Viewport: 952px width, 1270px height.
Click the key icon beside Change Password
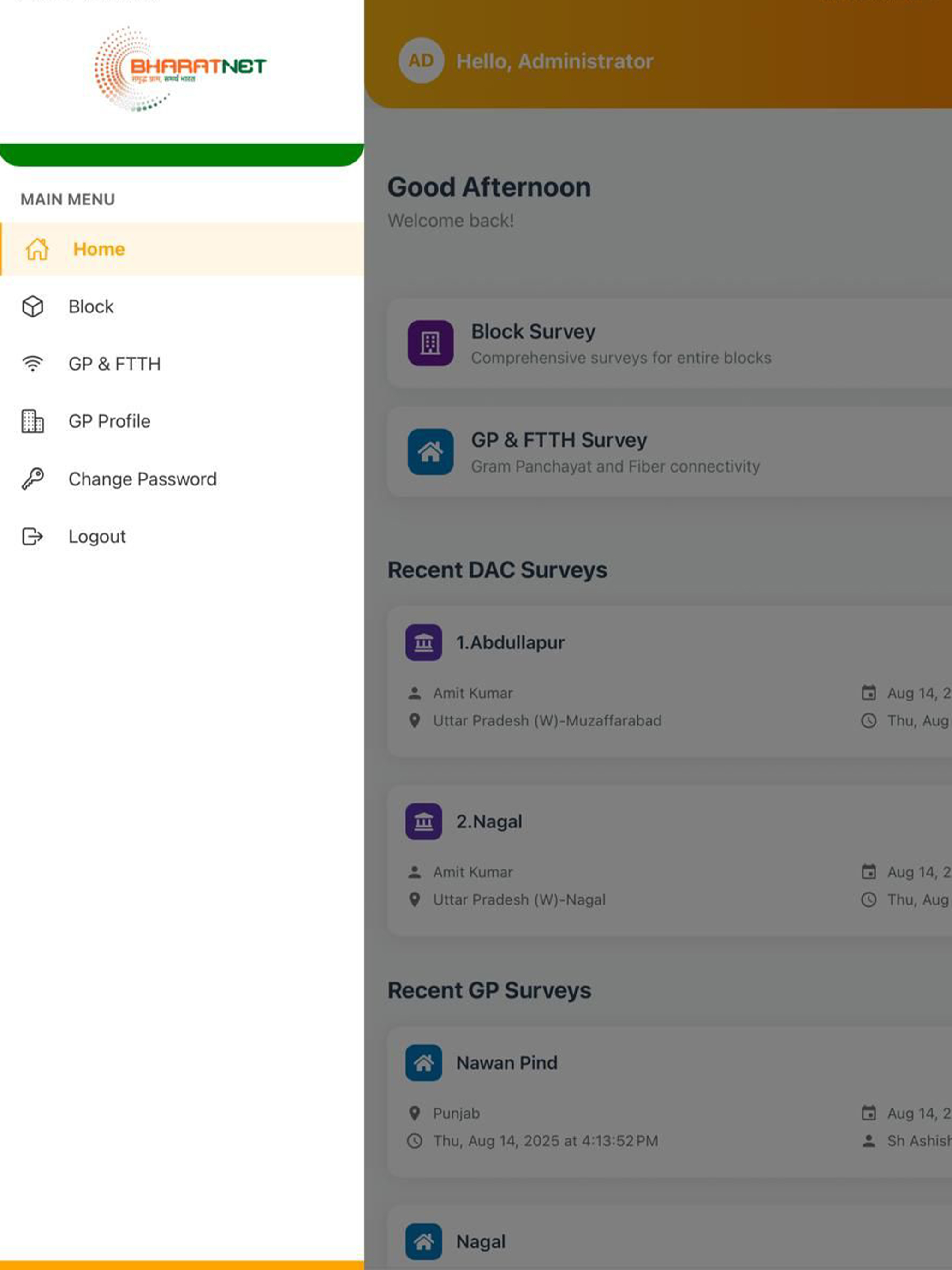(33, 479)
